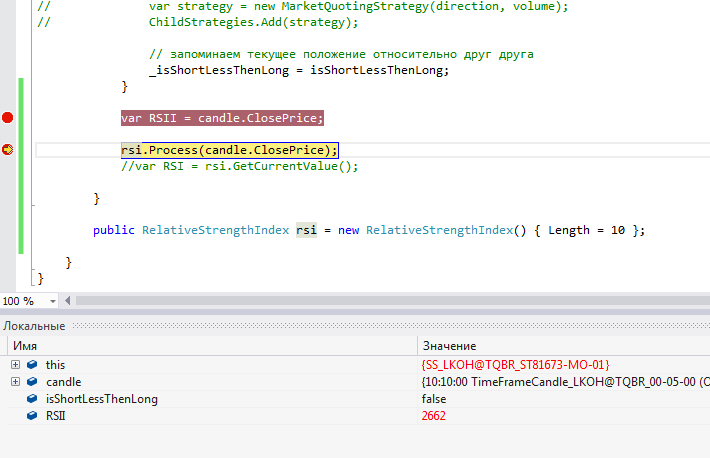Click the RSII value 2662
The width and height of the screenshot is (710, 458).
click(433, 416)
